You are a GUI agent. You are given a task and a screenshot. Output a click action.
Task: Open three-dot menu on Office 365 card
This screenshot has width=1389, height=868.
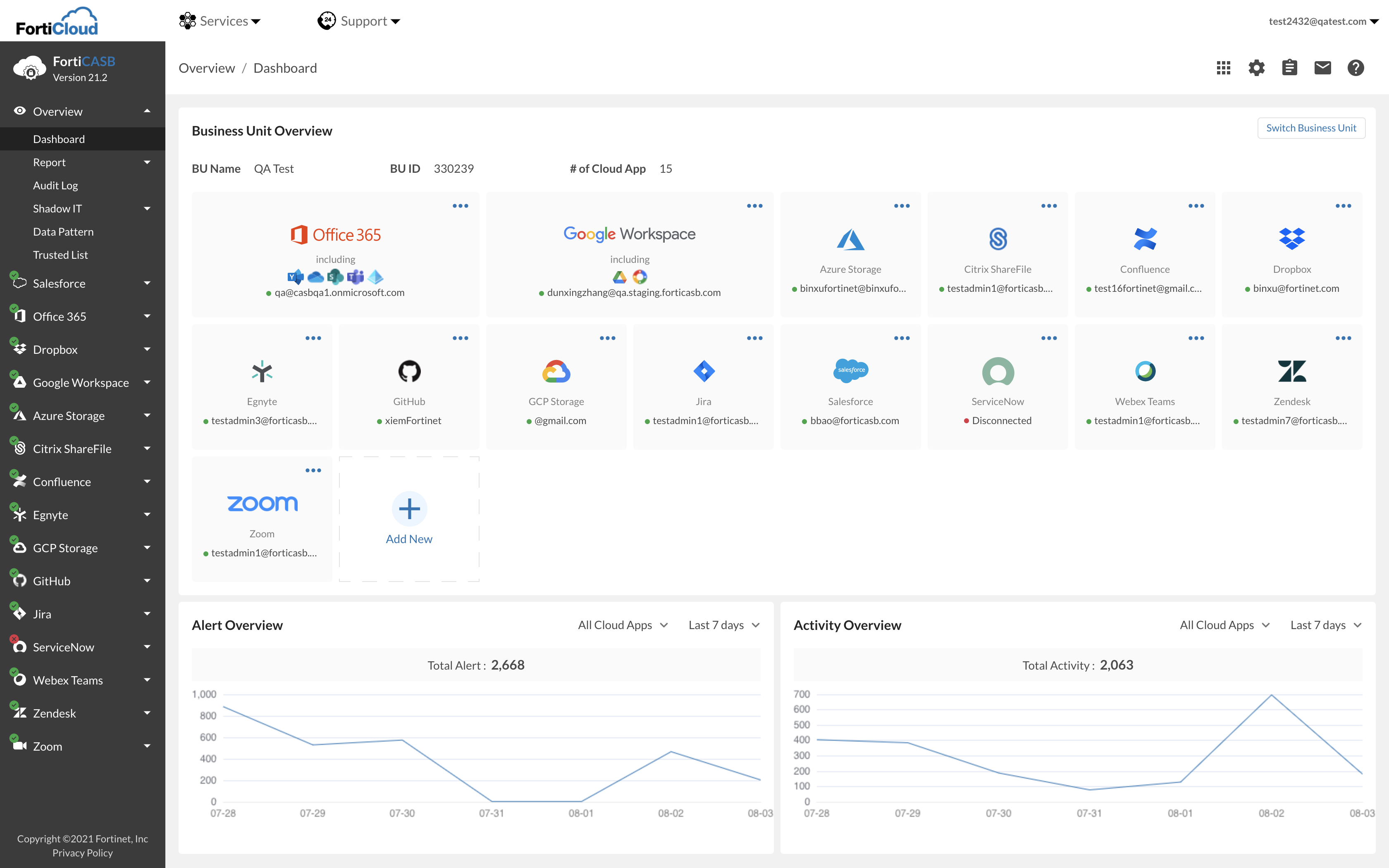(x=461, y=206)
